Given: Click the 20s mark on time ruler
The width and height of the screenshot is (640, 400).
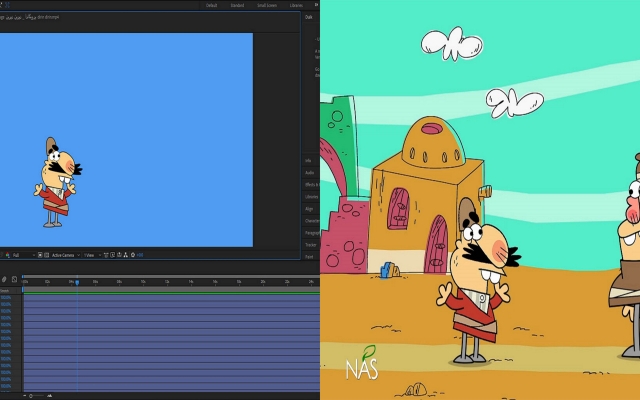Looking at the screenshot, I should pos(263,282).
